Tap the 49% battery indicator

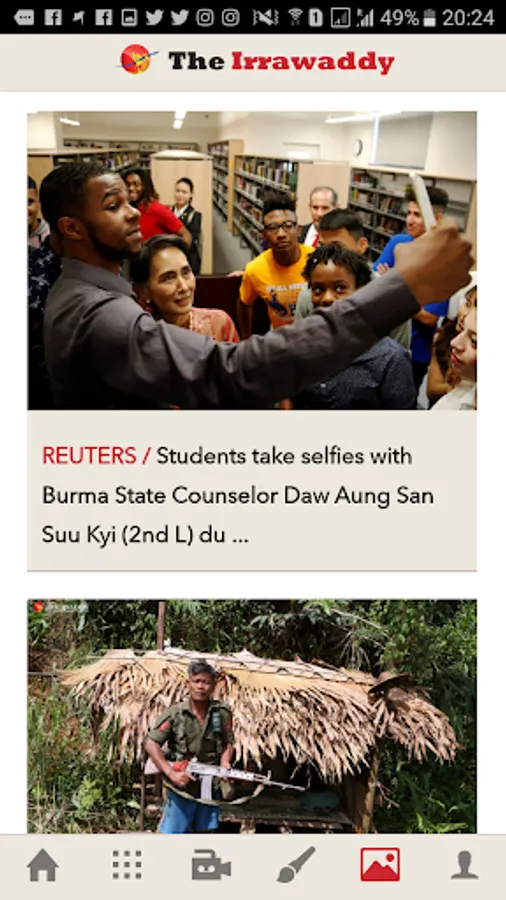click(x=407, y=17)
